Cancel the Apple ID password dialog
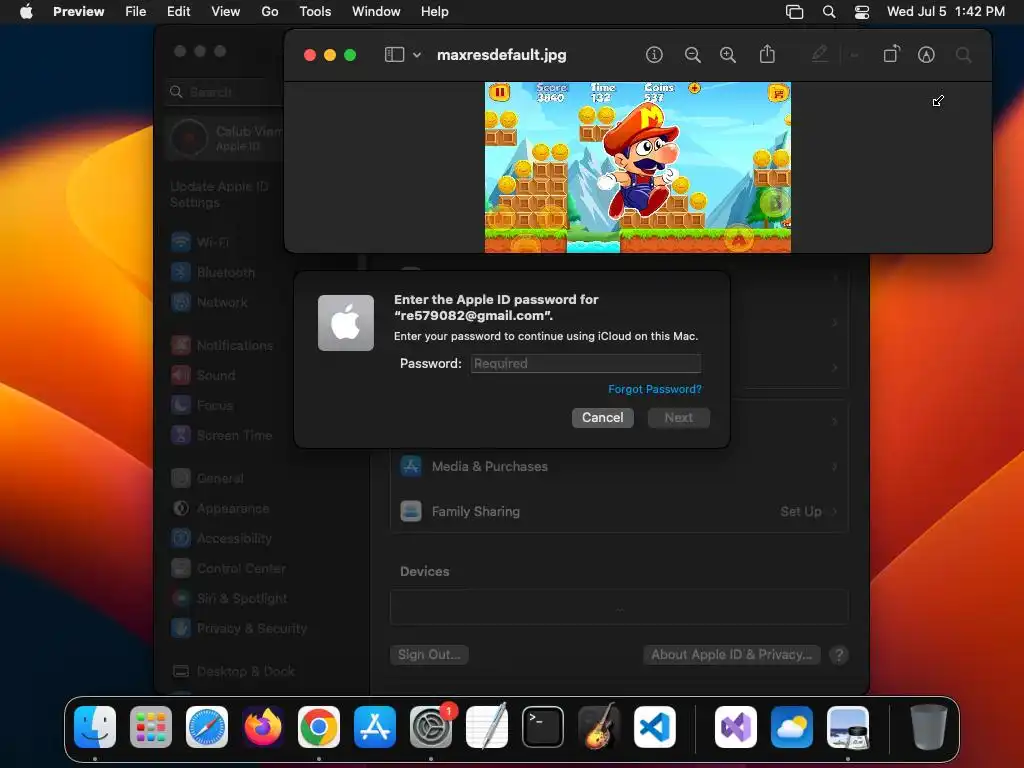Image resolution: width=1024 pixels, height=768 pixels. click(602, 418)
